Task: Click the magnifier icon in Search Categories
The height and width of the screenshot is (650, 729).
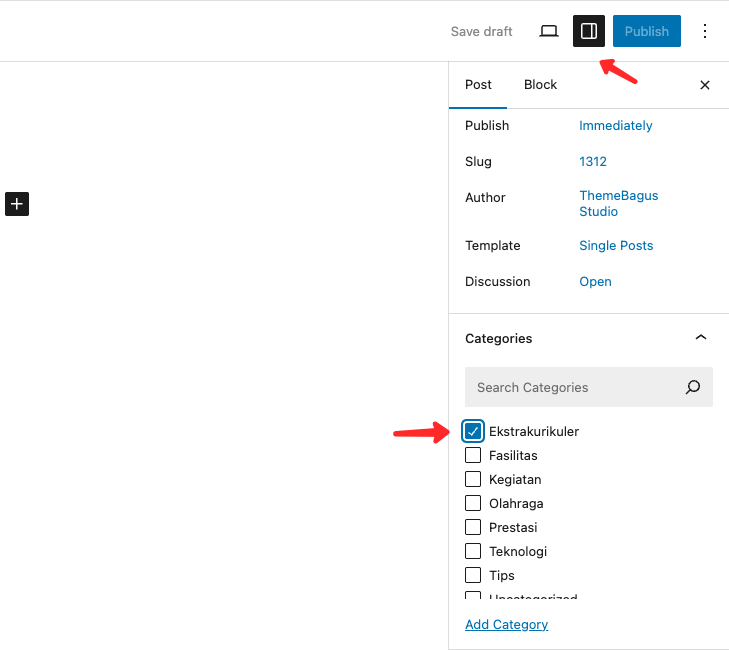Action: (x=693, y=387)
